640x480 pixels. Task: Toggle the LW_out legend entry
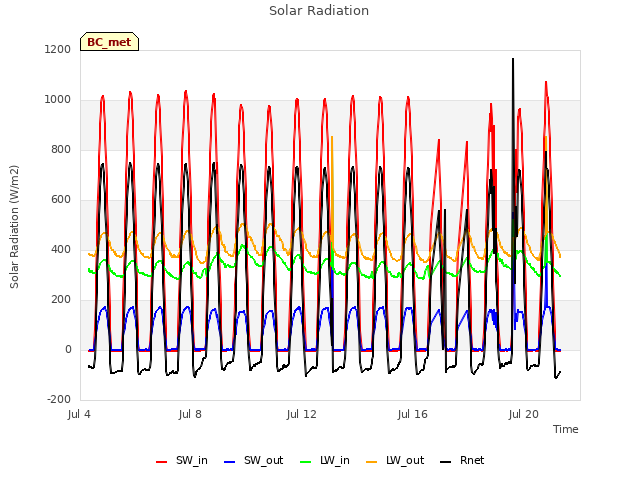pyautogui.click(x=395, y=461)
